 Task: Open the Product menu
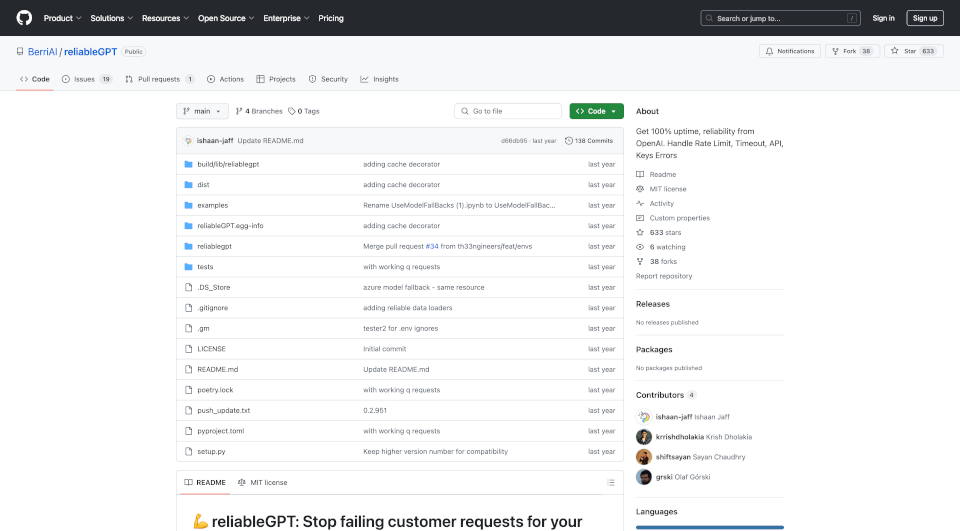pyautogui.click(x=62, y=18)
